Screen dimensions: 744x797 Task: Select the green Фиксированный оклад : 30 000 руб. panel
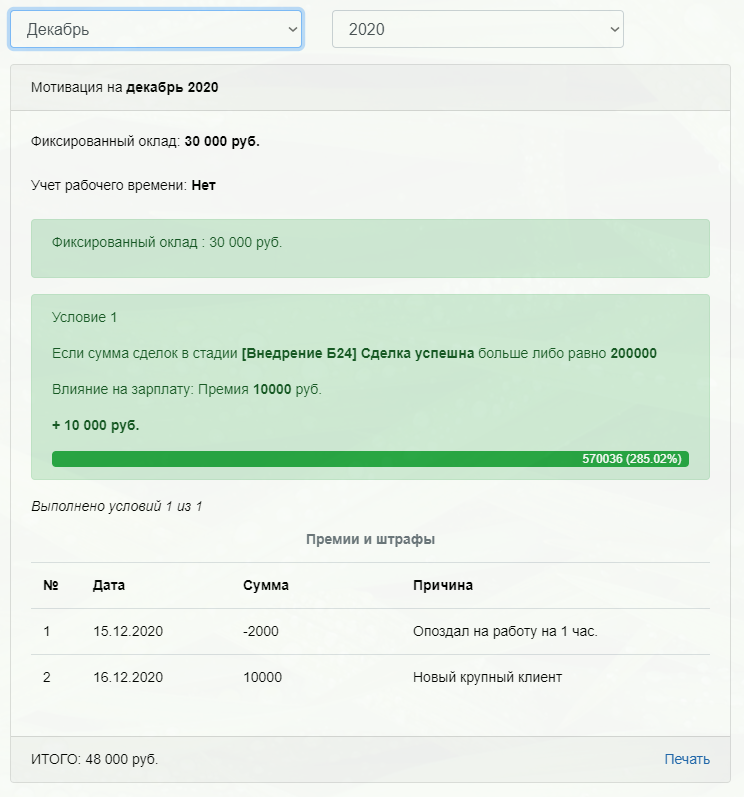pos(370,249)
